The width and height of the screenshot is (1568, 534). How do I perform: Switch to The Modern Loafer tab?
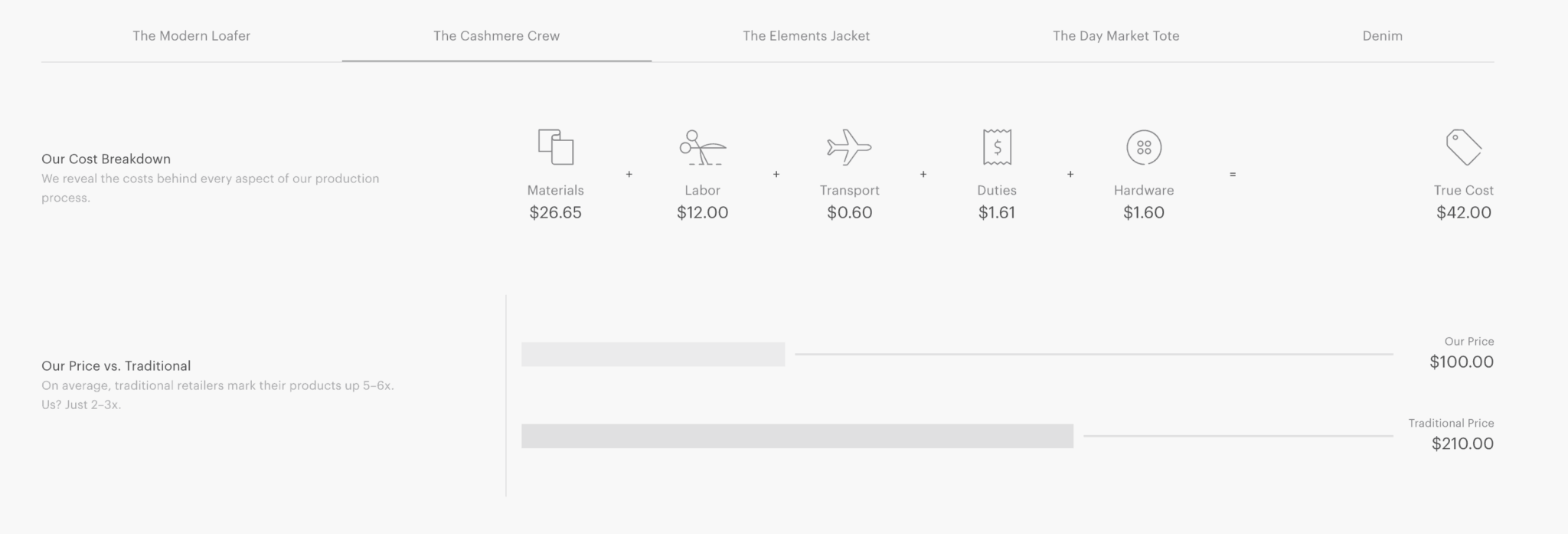click(x=191, y=35)
